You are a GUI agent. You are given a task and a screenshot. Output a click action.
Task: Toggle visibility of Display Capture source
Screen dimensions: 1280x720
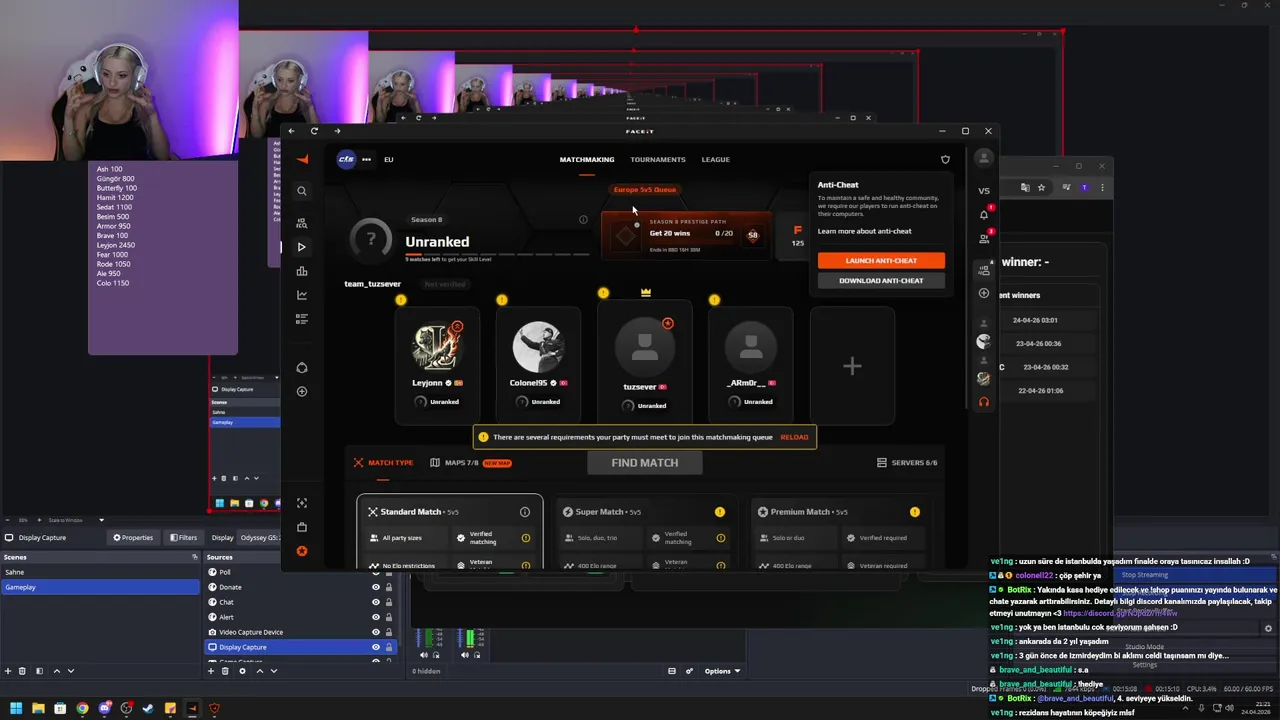tap(376, 647)
